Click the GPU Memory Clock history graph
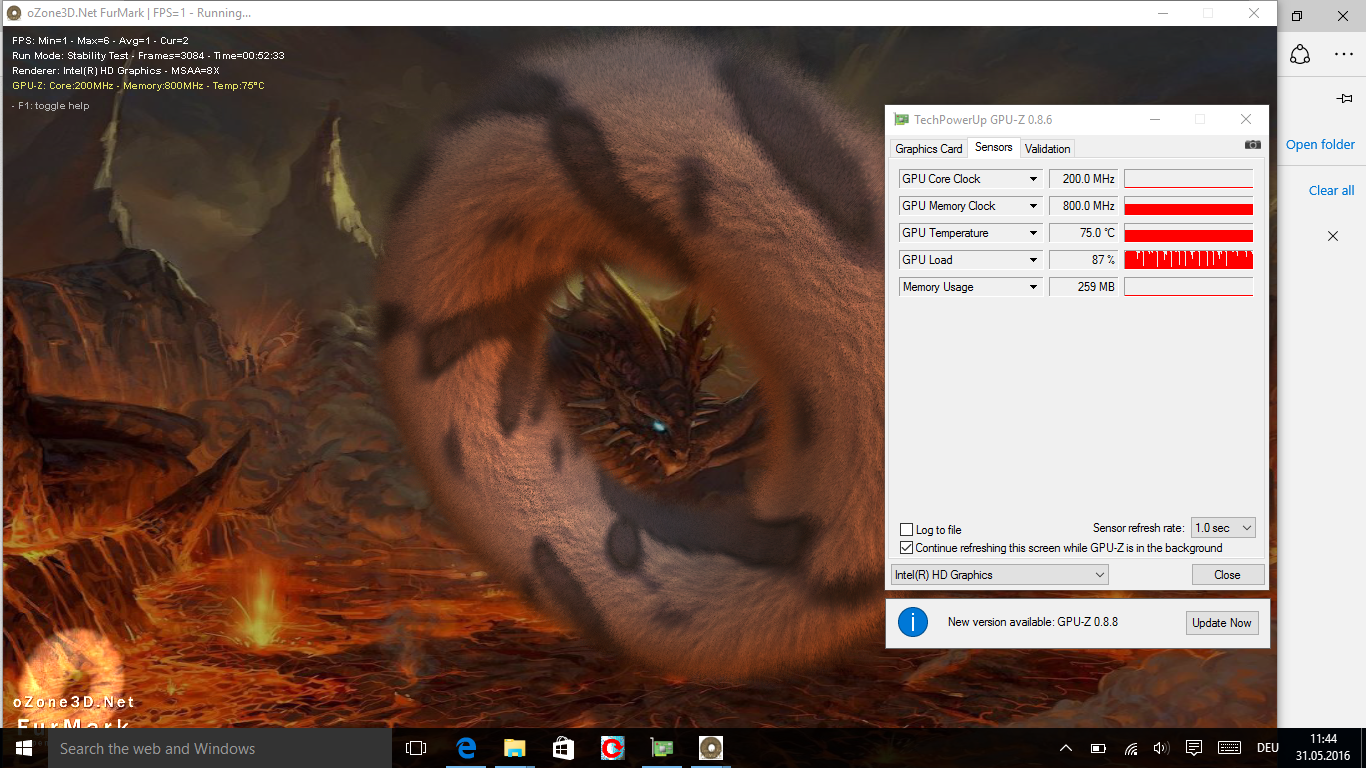Screen dimensions: 1366x768 [1189, 206]
